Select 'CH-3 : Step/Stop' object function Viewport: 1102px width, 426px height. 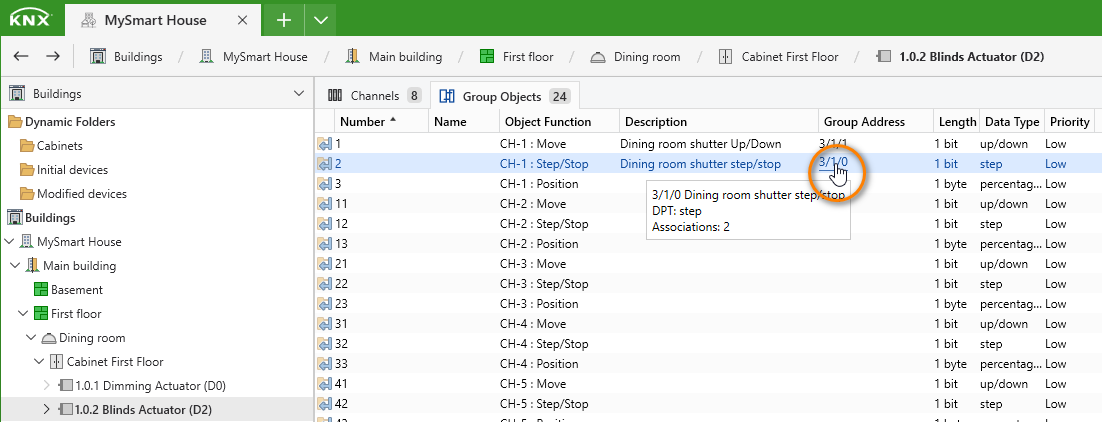coord(544,284)
